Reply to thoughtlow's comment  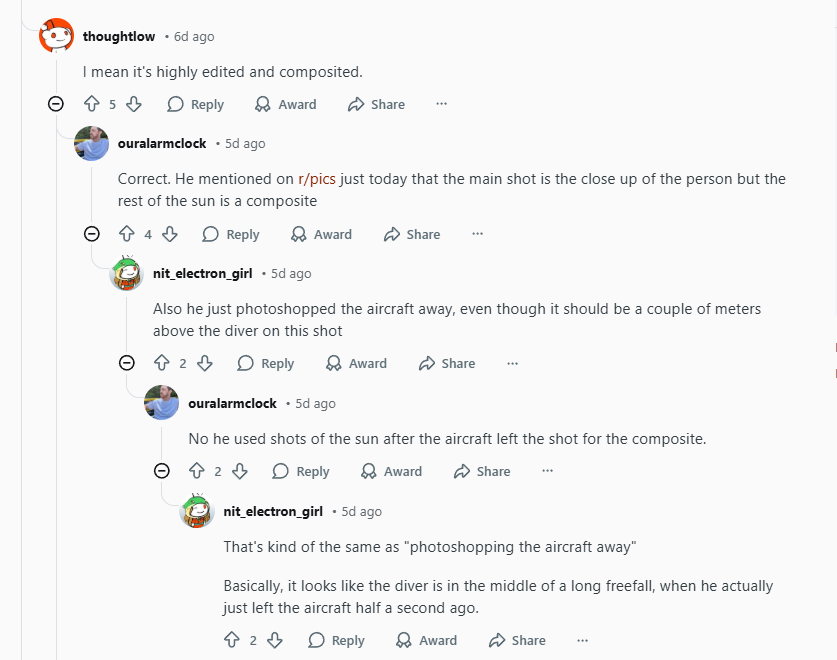point(195,104)
